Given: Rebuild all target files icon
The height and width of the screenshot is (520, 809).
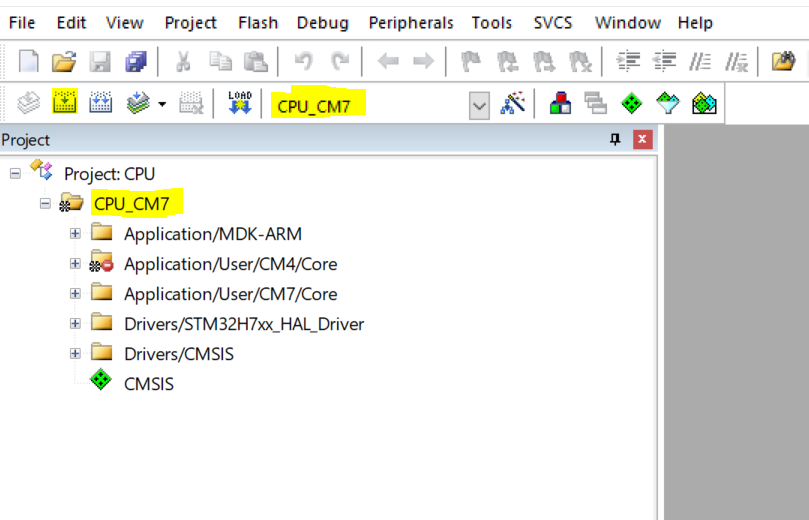Looking at the screenshot, I should tap(100, 102).
